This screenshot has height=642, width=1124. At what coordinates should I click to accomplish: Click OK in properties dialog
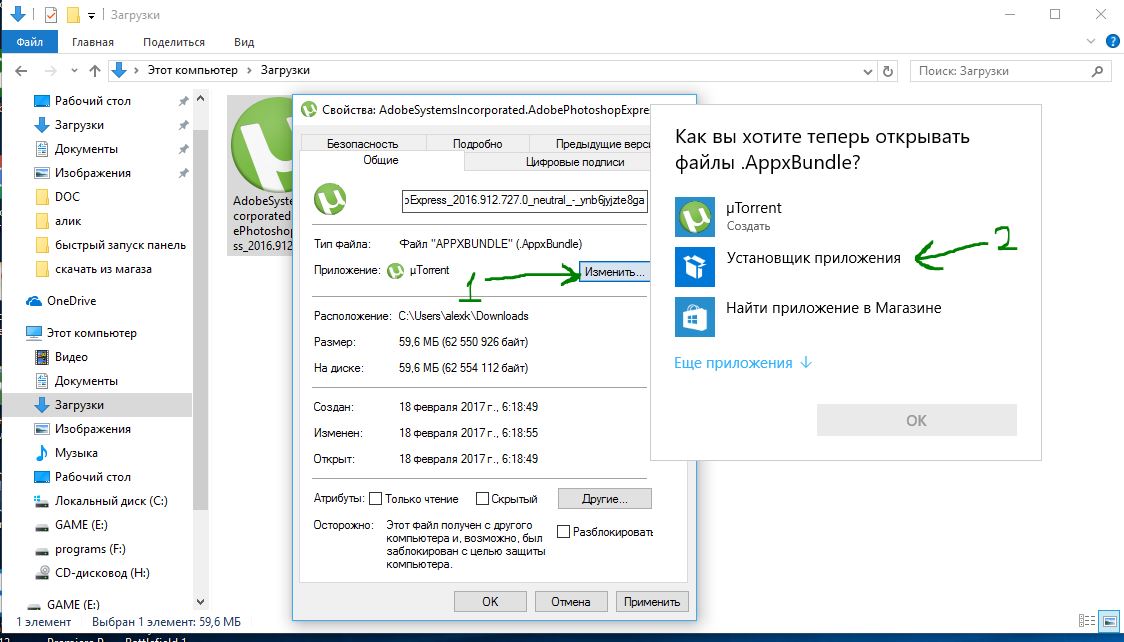[490, 601]
